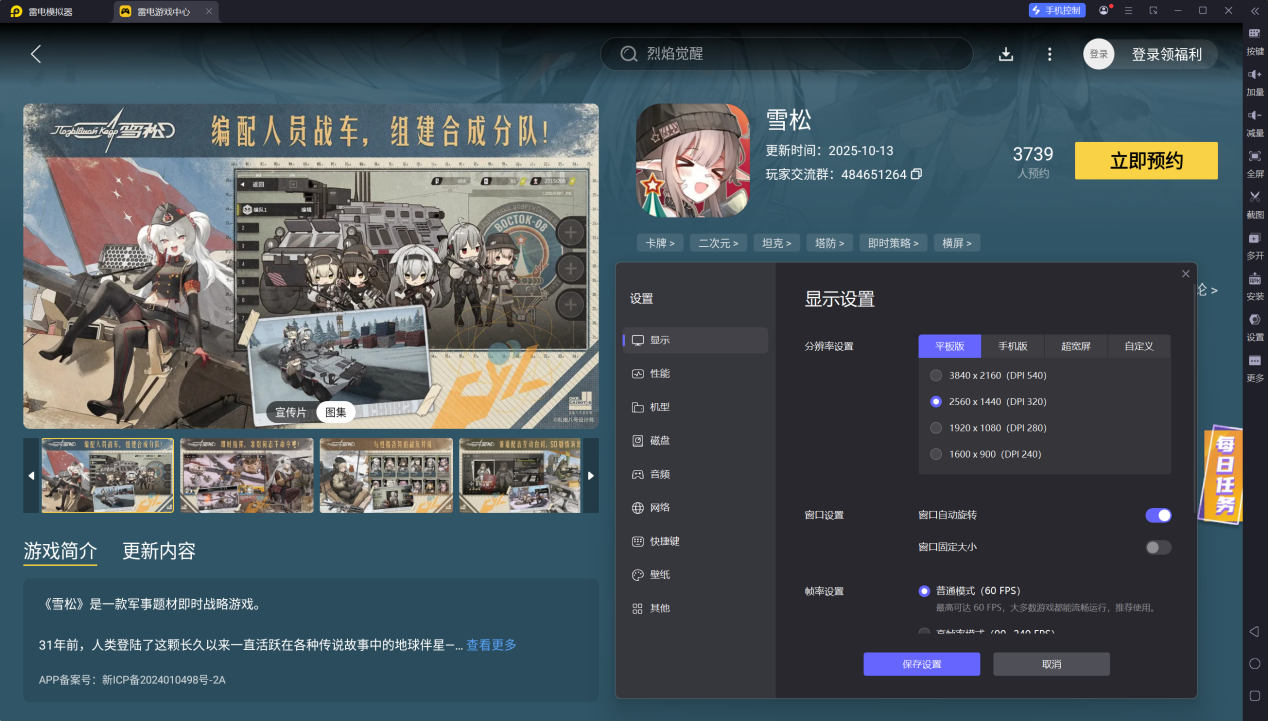Click the 立即预约 pre-register button

pos(1145,160)
